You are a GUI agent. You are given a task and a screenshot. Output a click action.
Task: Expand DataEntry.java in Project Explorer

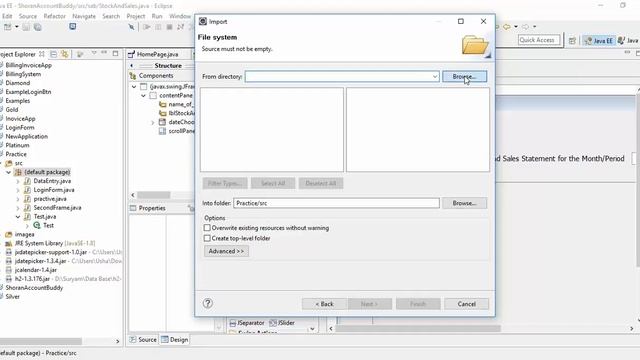click(x=18, y=181)
